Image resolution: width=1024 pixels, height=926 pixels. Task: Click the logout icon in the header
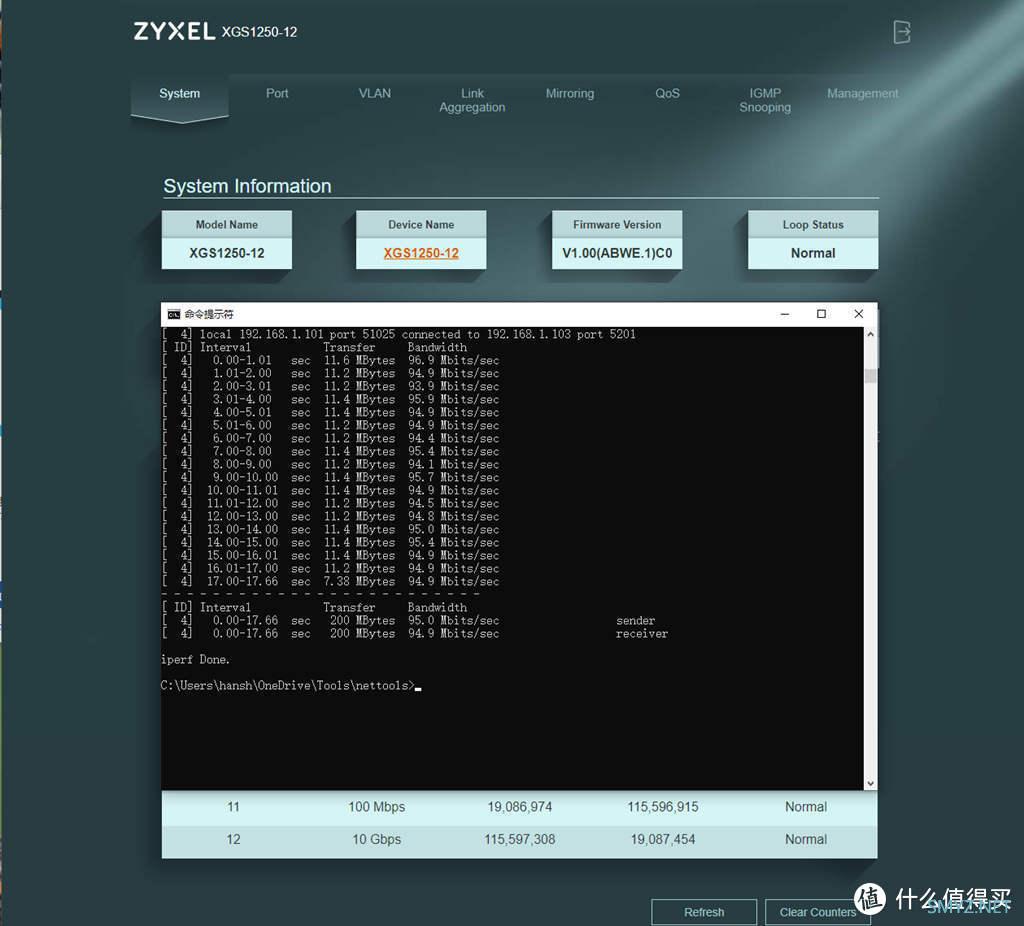tap(902, 31)
